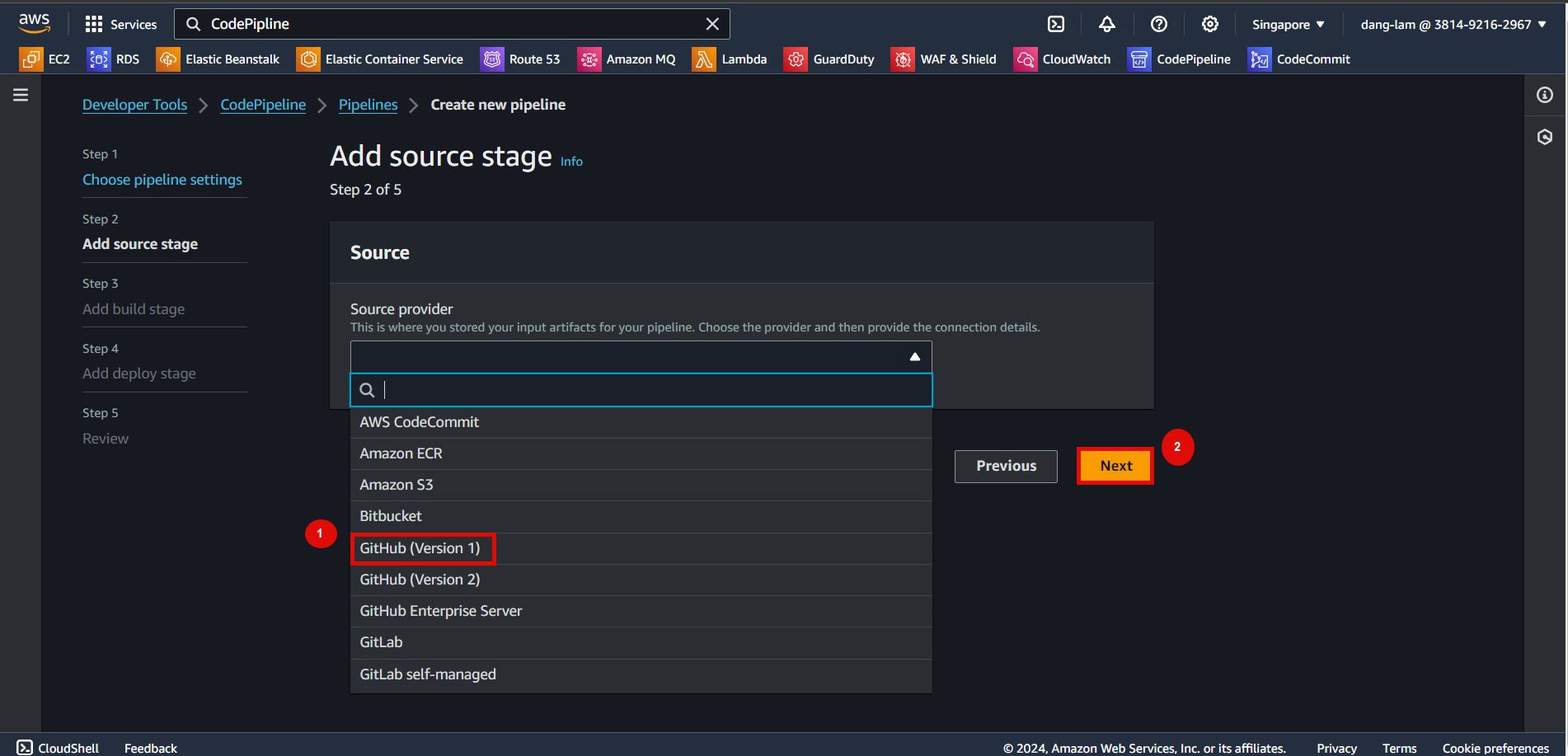Screen dimensions: 1568x756
Task: Select GitHub Enterprise Server option
Action: point(641,611)
